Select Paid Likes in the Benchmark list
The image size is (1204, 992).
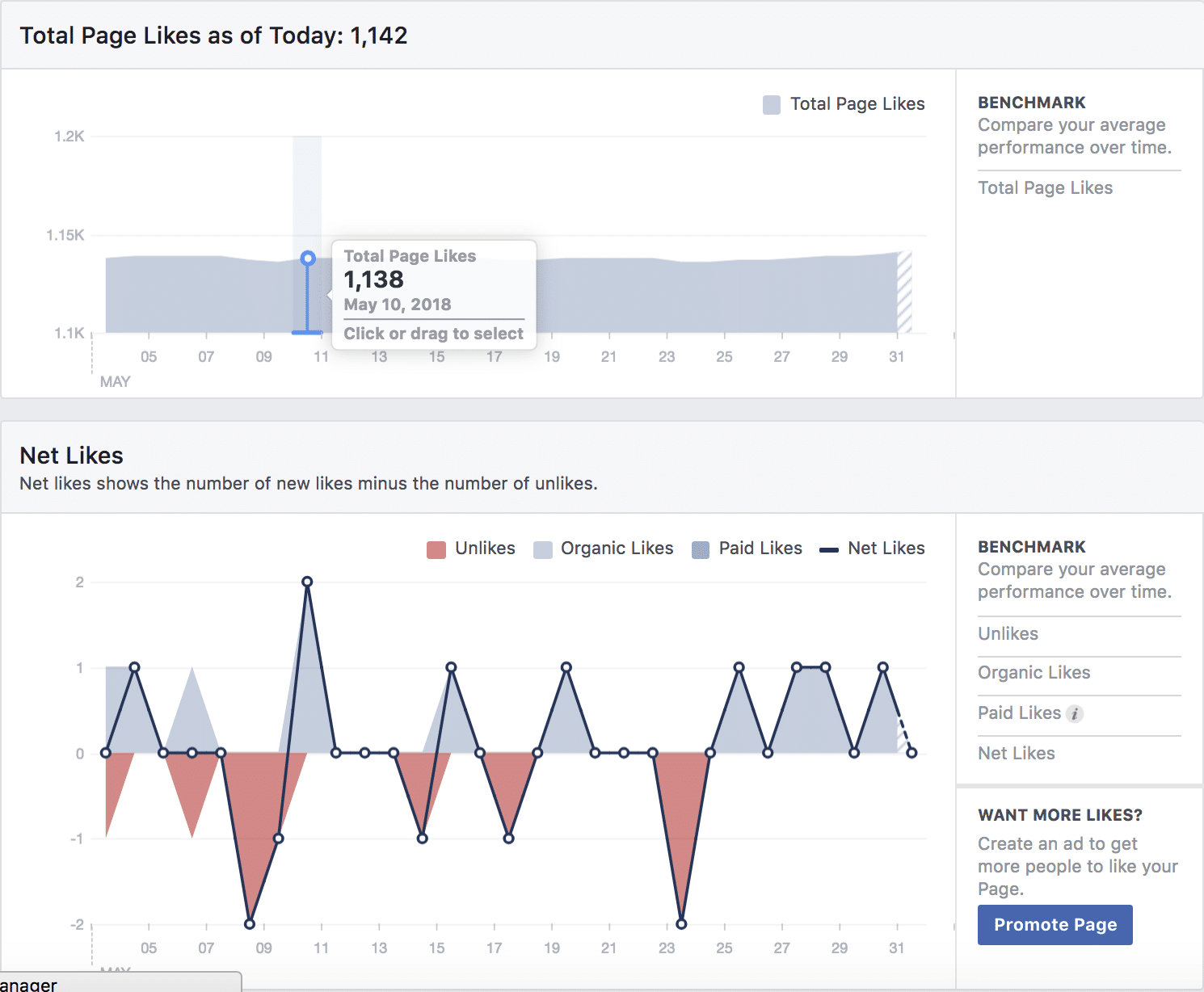1019,712
